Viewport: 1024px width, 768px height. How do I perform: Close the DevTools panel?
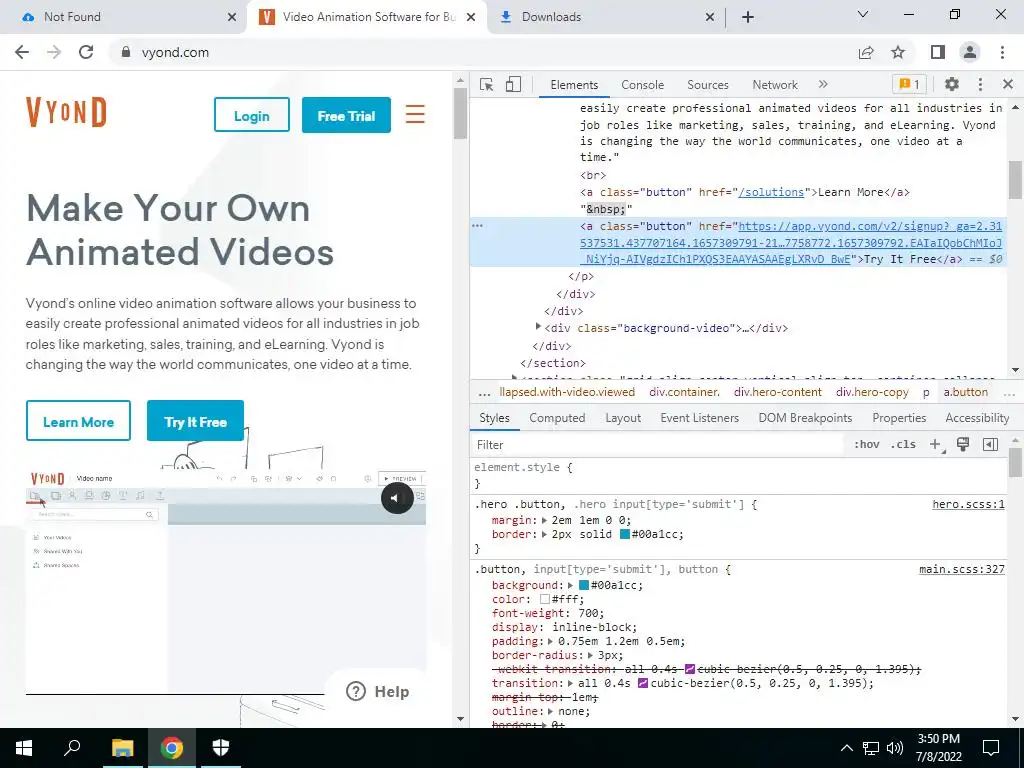coord(1008,84)
